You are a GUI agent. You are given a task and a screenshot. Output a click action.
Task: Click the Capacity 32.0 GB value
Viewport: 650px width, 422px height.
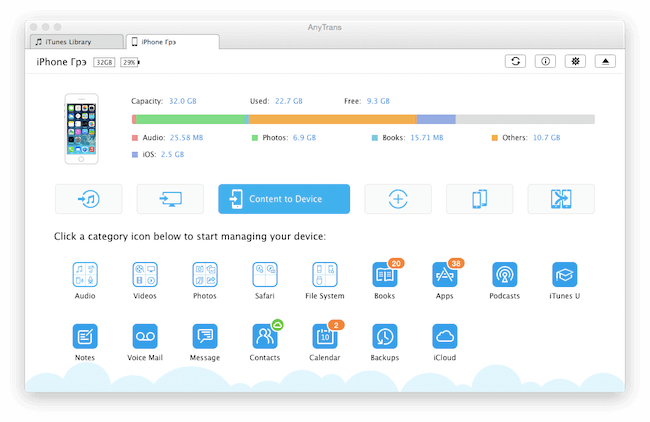click(182, 101)
